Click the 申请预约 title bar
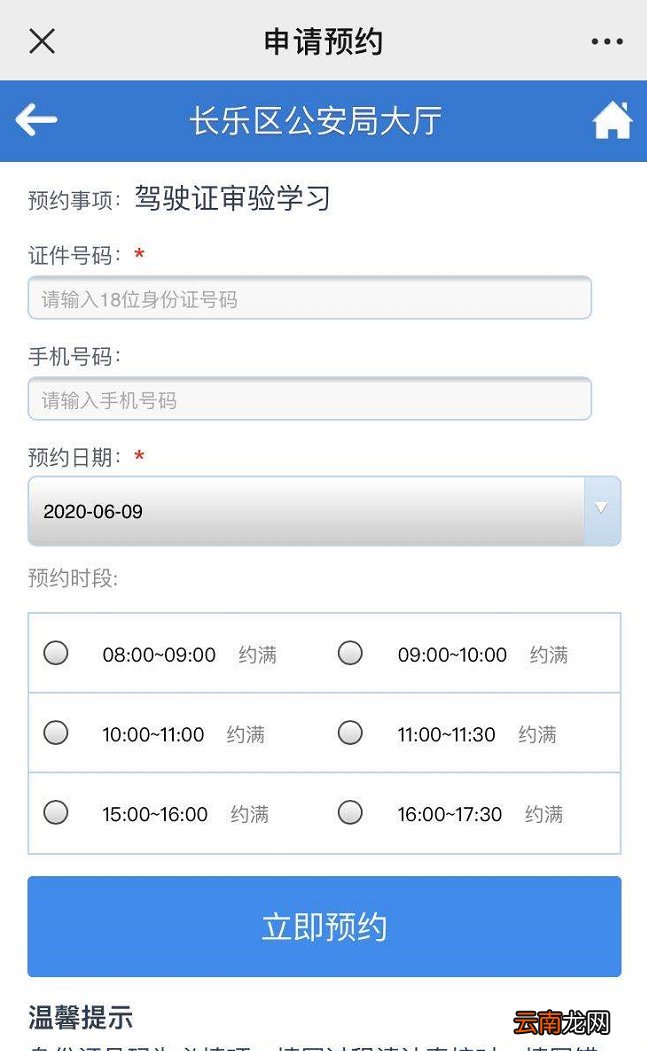 (323, 41)
